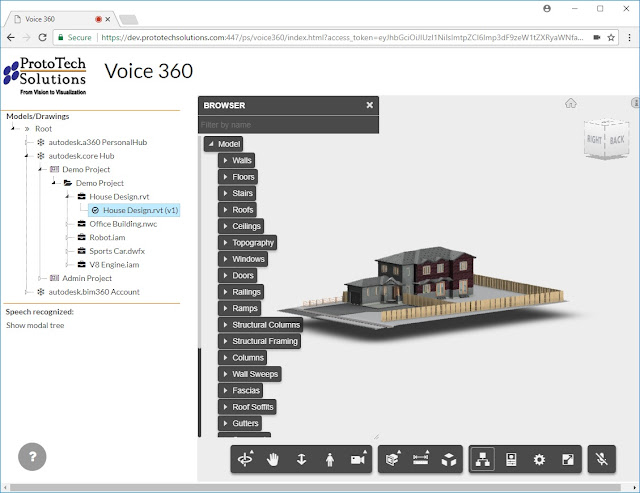Screen dimensions: 640x493
Task: Open Office Building.nwc
Action: (x=123, y=224)
